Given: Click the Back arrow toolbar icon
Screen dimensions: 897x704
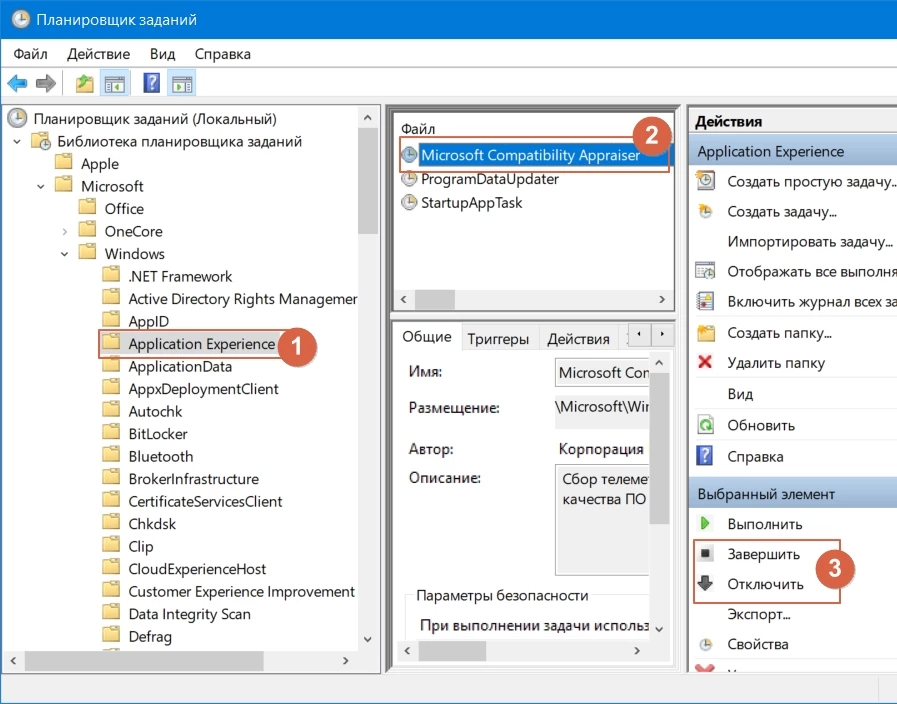Looking at the screenshot, I should tap(17, 83).
